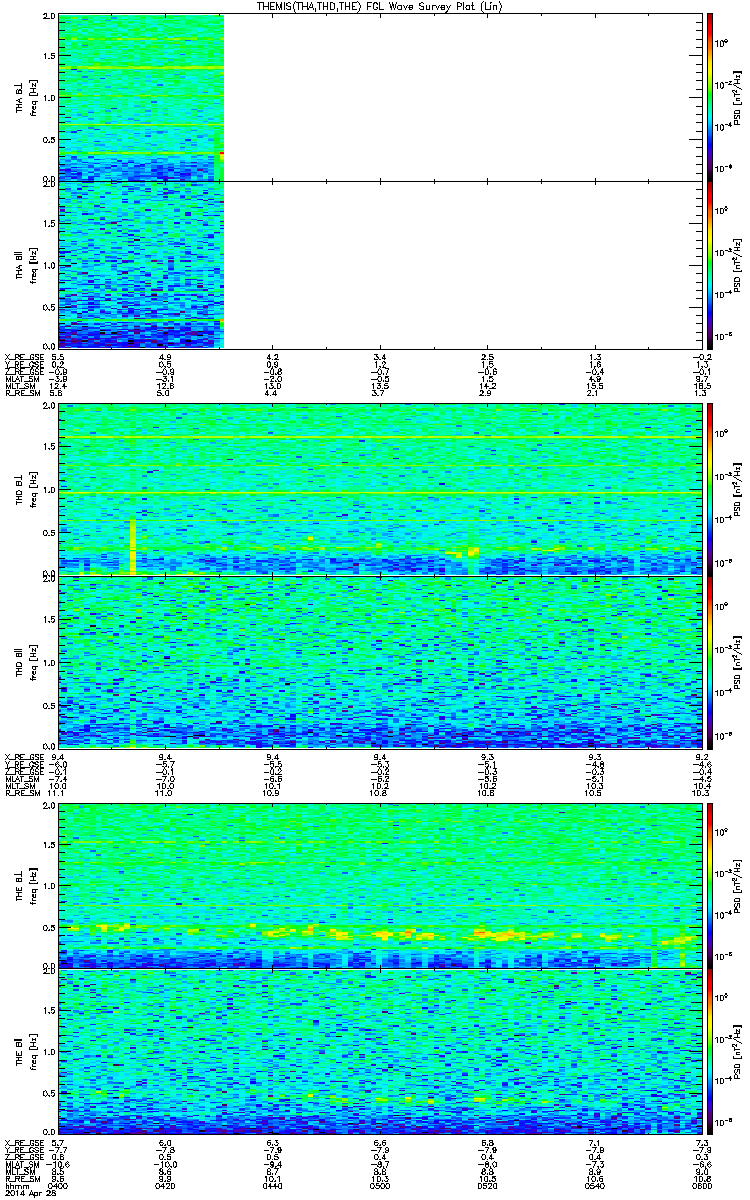Click the 0540 time tick label
This screenshot has height=1200, width=750.
(x=594, y=1187)
